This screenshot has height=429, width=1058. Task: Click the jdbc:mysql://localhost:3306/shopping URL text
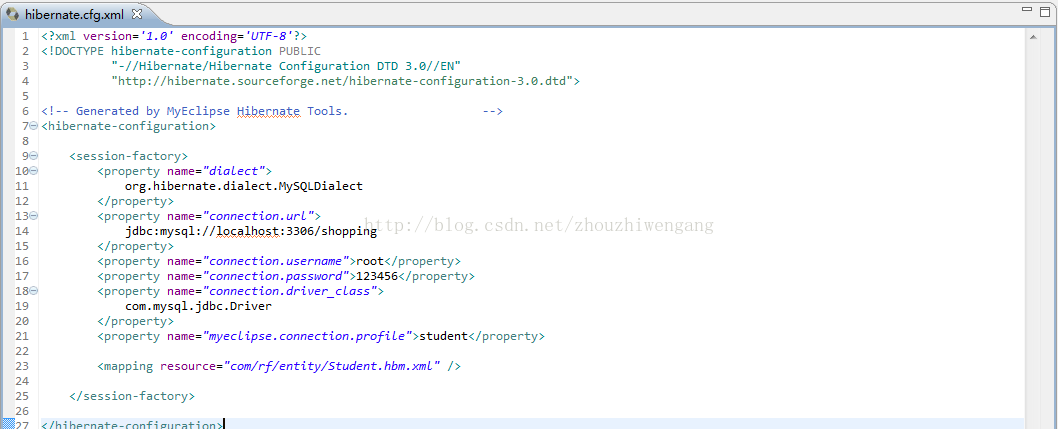coord(250,231)
